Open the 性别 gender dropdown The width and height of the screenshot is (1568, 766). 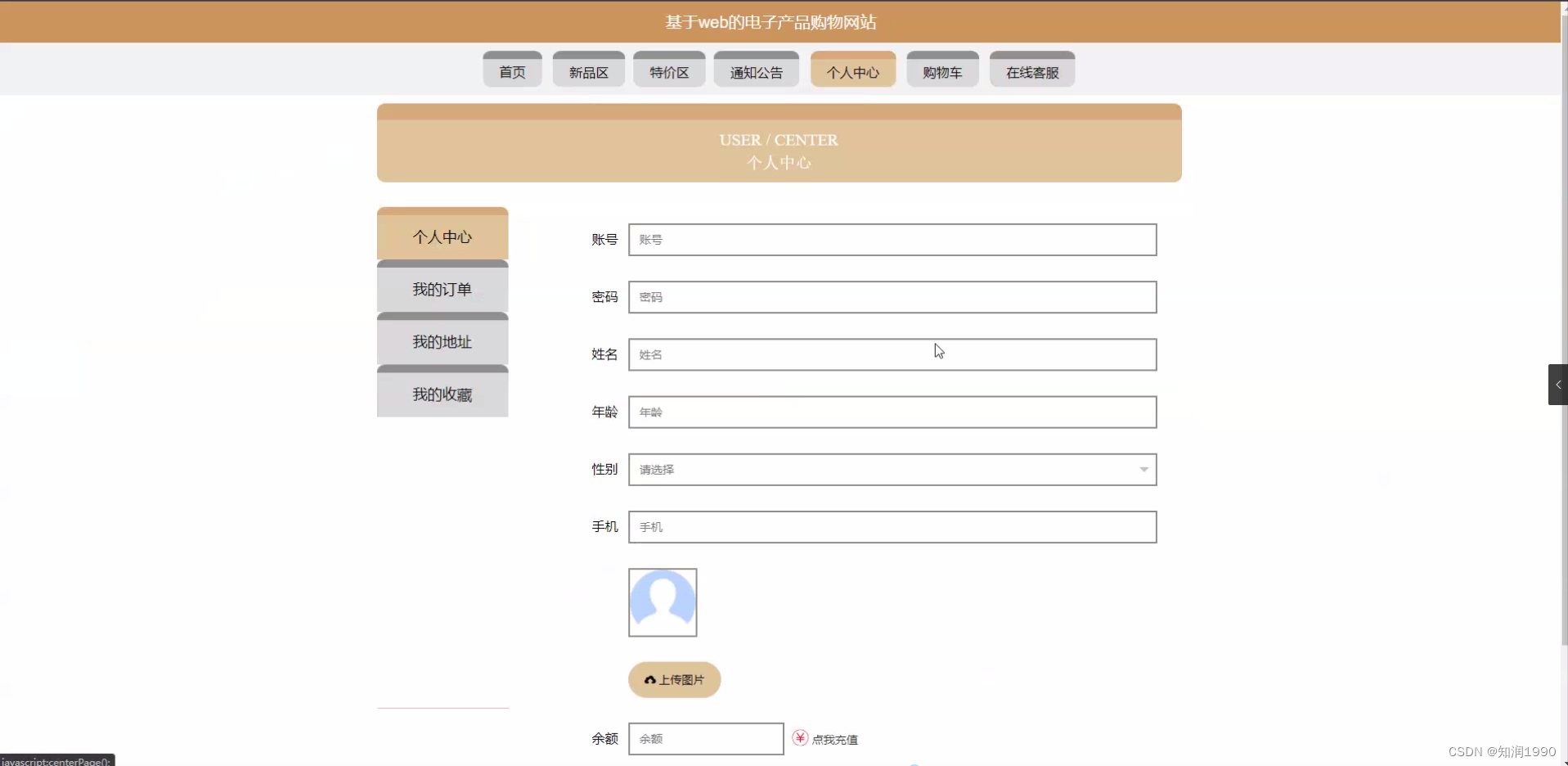pyautogui.click(x=891, y=469)
